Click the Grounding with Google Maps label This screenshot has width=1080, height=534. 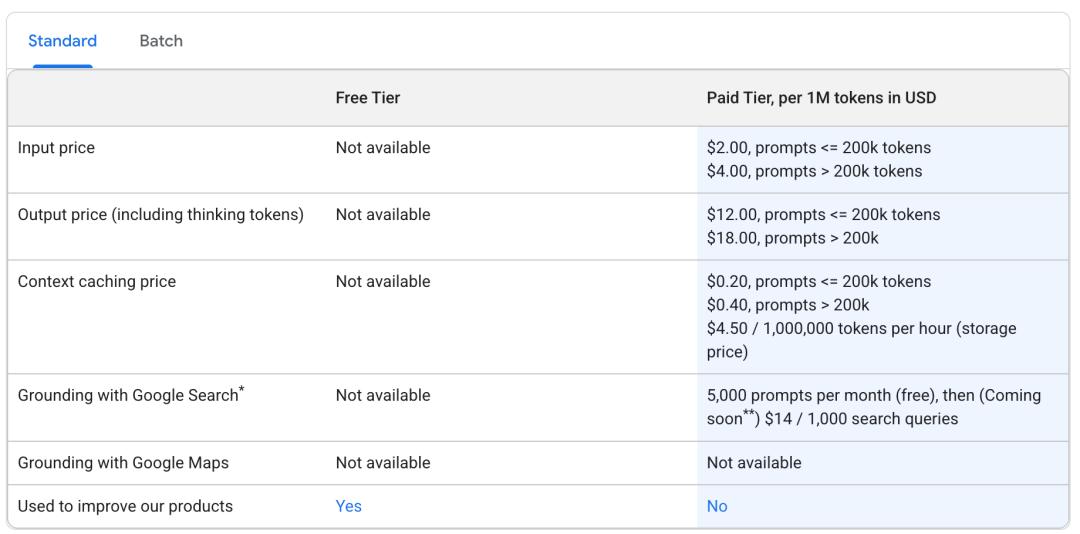click(123, 463)
